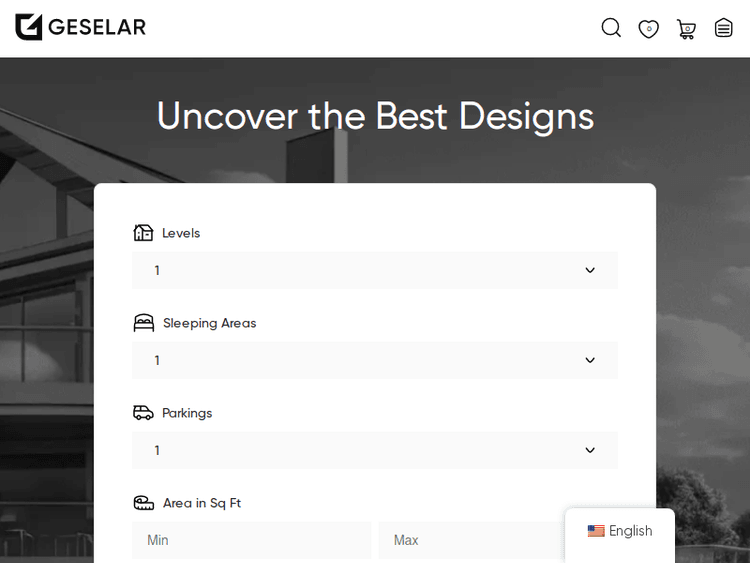Click the Levels label text
Image resolution: width=750 pixels, height=563 pixels.
(x=181, y=233)
